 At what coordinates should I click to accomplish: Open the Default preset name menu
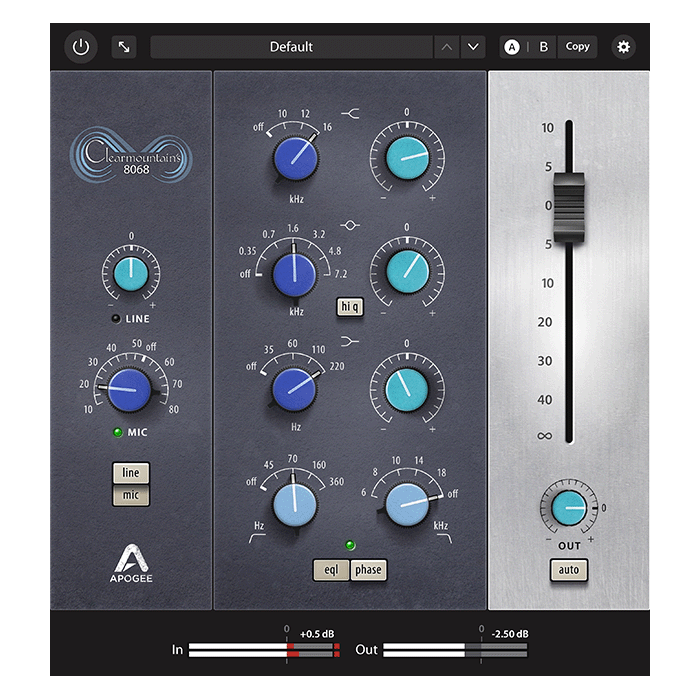(292, 47)
